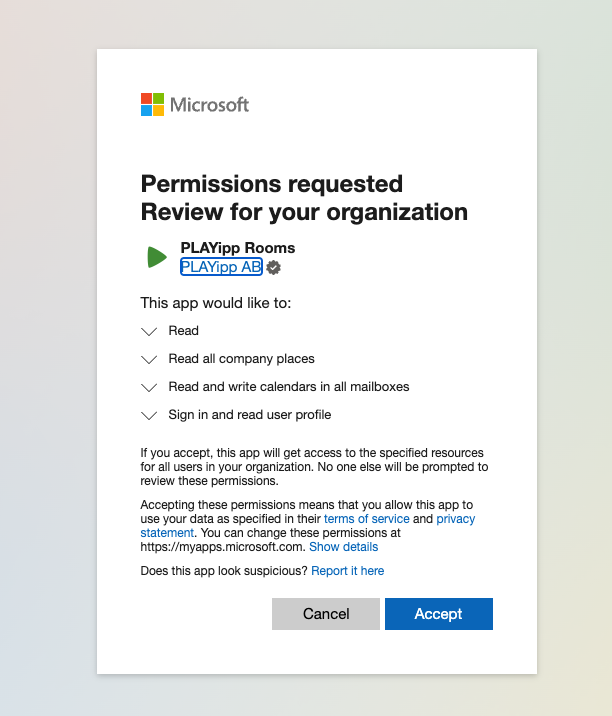This screenshot has height=716, width=612.
Task: Click "Sign in and read user profile" text
Action: point(249,415)
